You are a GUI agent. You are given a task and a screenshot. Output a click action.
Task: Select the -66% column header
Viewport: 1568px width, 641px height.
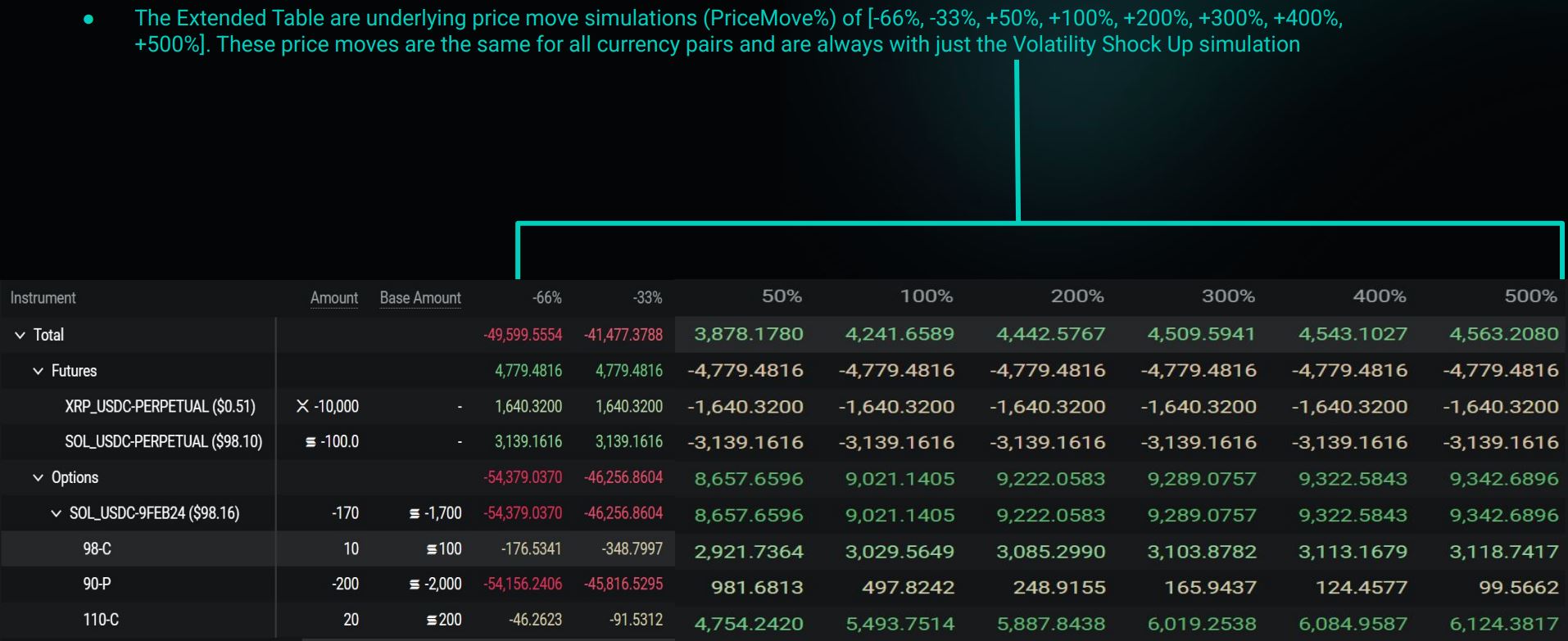pyautogui.click(x=547, y=297)
